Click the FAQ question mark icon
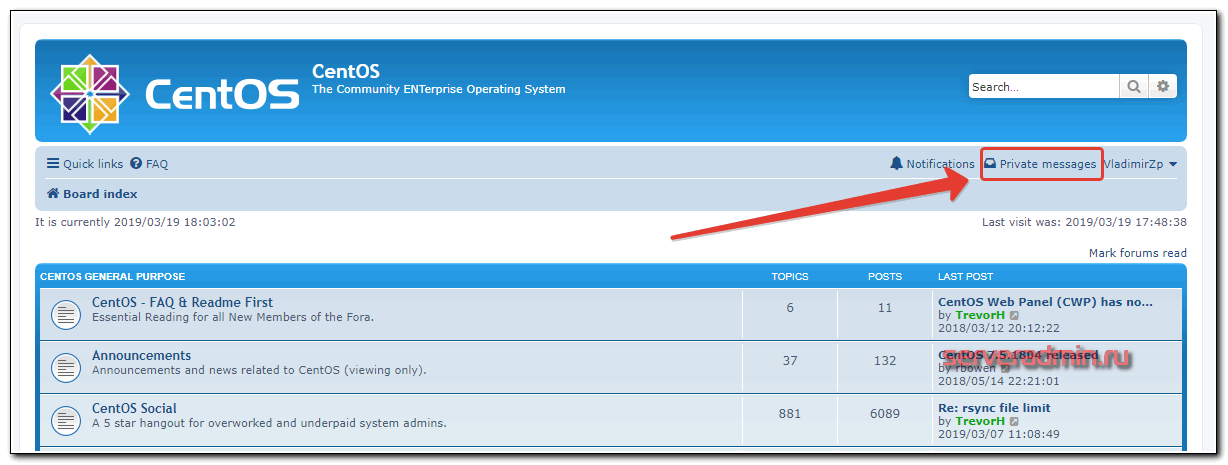 pos(136,164)
